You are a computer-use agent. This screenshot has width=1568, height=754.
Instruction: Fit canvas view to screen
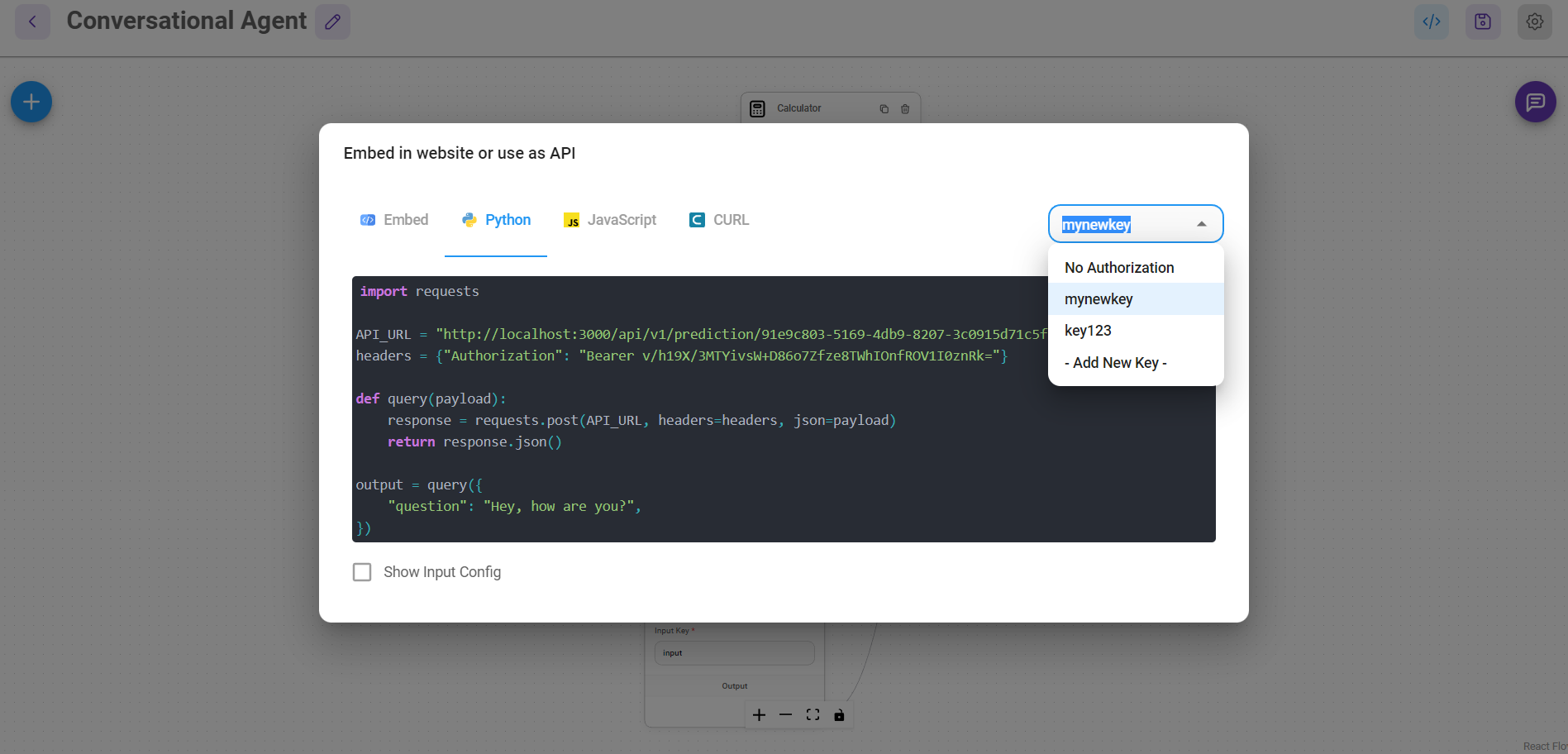[x=813, y=715]
